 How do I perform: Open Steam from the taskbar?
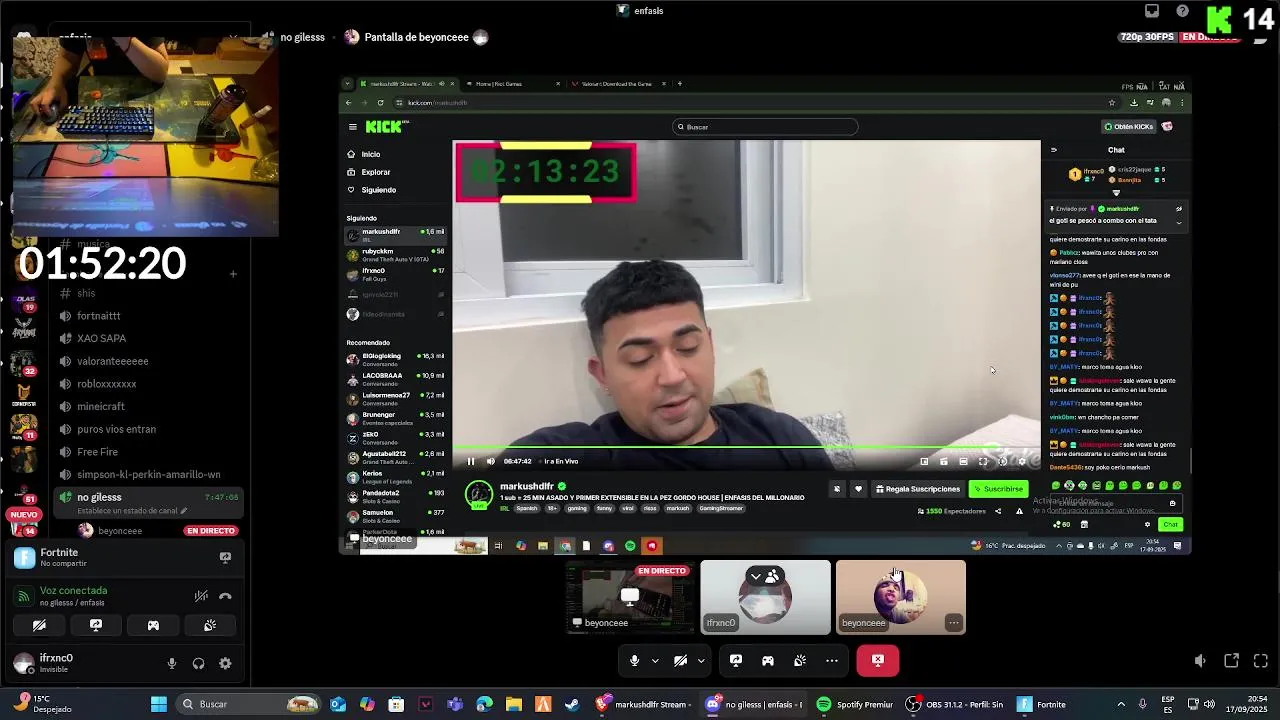click(572, 704)
